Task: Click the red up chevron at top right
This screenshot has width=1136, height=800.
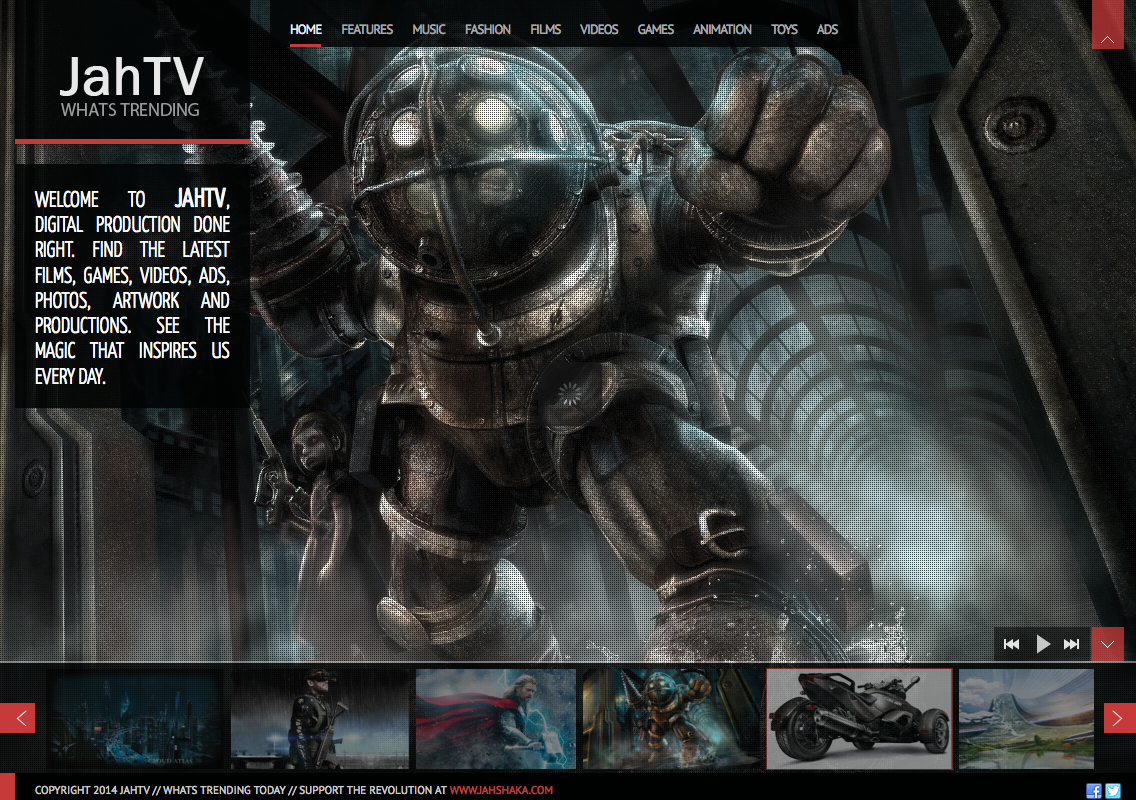Action: [1108, 25]
